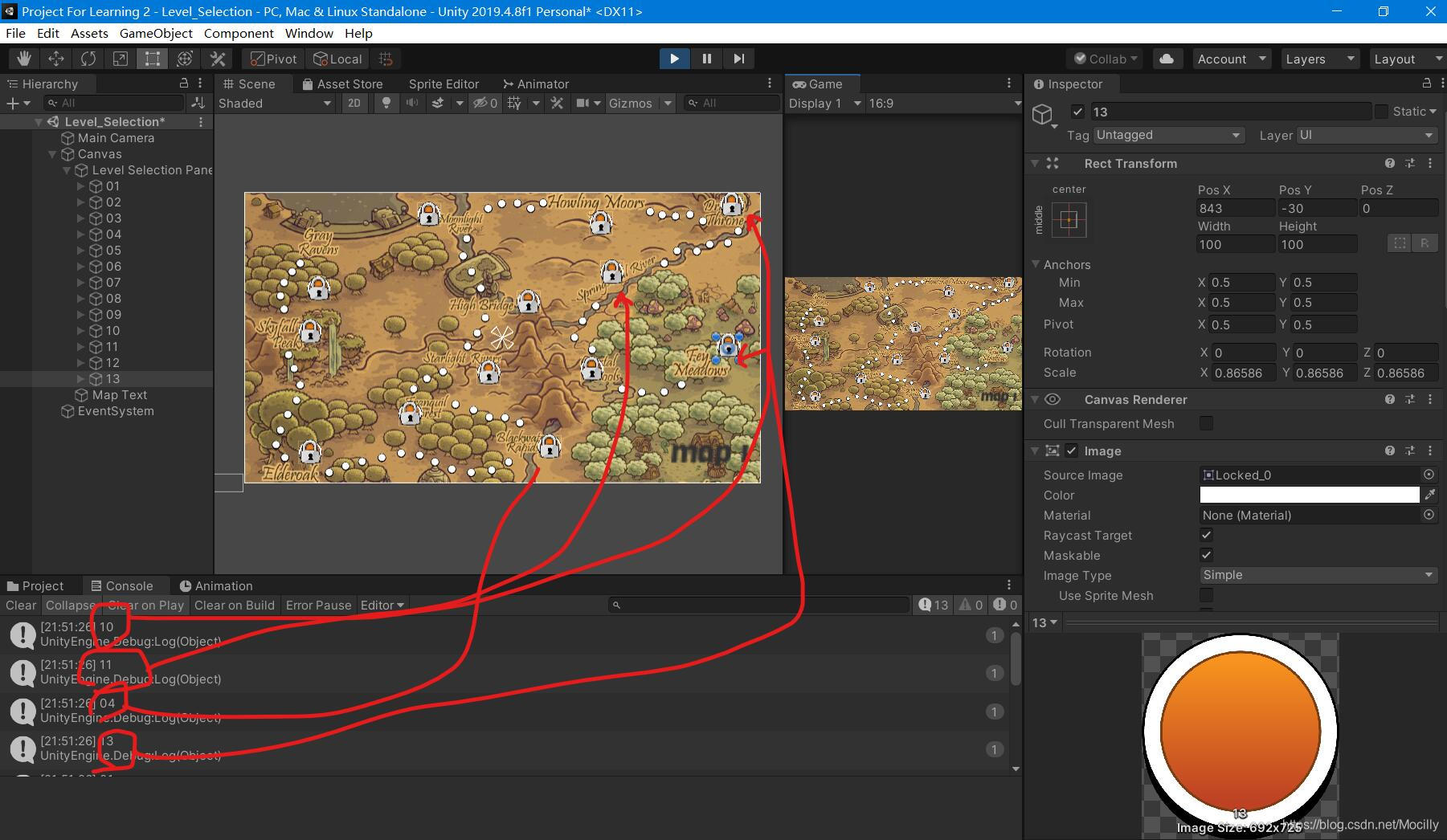Collapse Canvas in Hierarchy
Screen dimensions: 1447x840
coord(53,153)
